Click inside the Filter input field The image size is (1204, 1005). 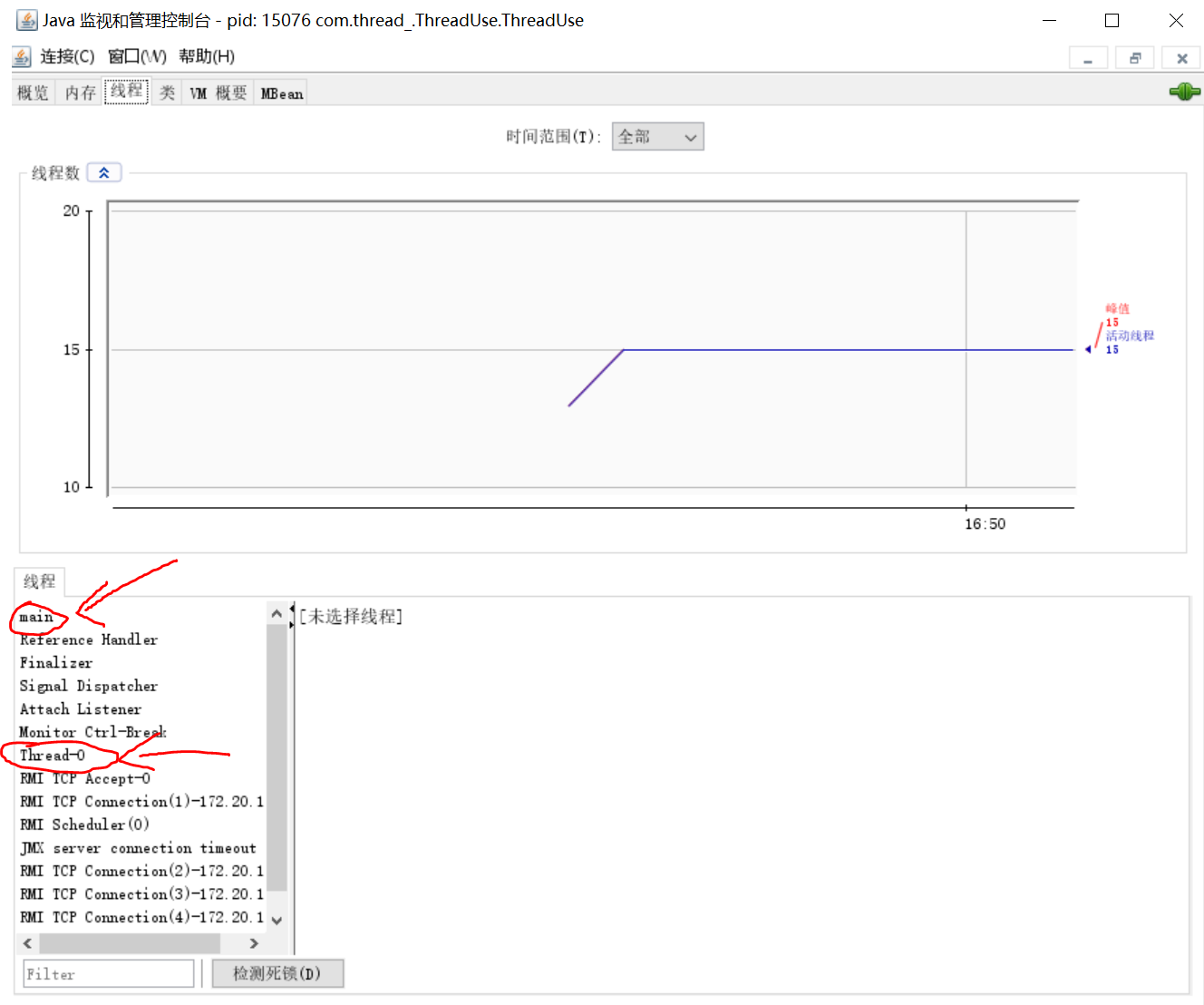(107, 973)
